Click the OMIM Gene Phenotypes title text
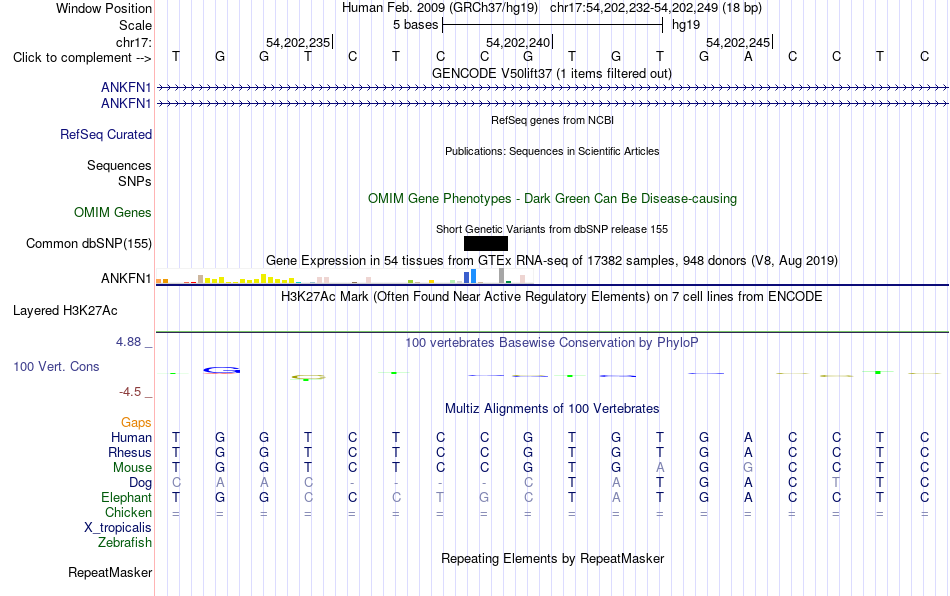 [553, 199]
